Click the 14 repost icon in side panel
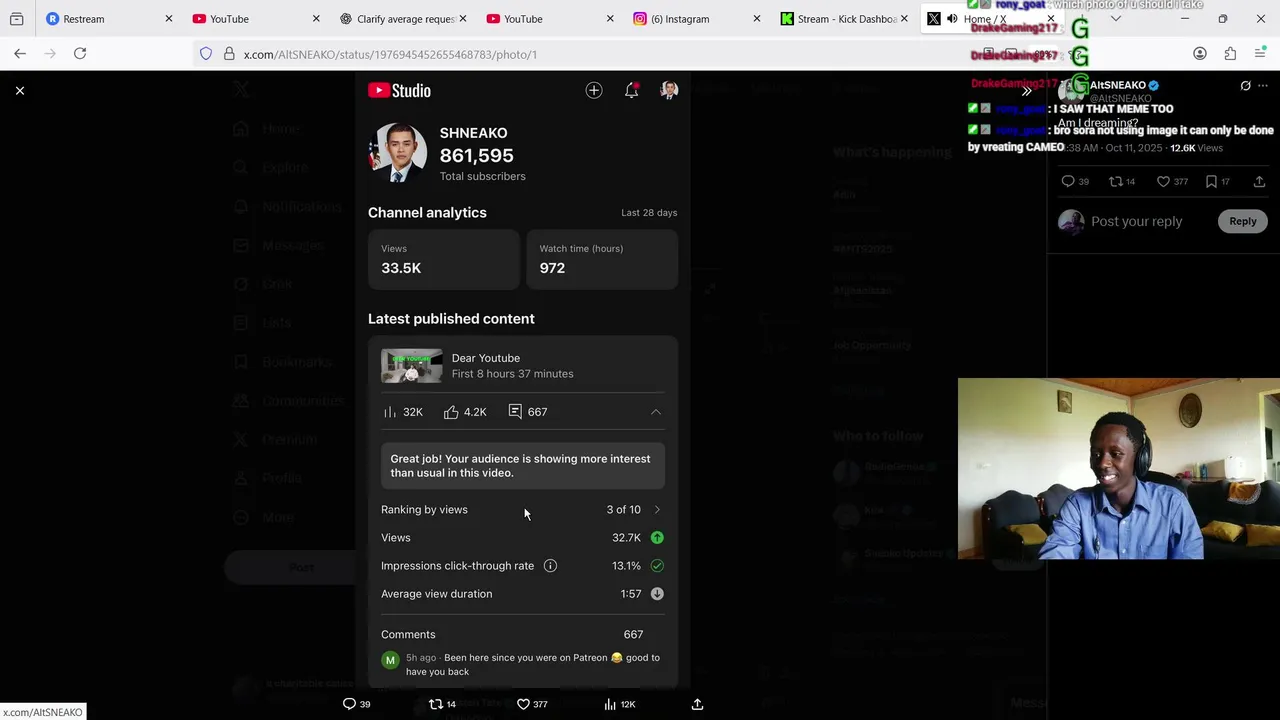This screenshot has width=1280, height=720. 1116,181
